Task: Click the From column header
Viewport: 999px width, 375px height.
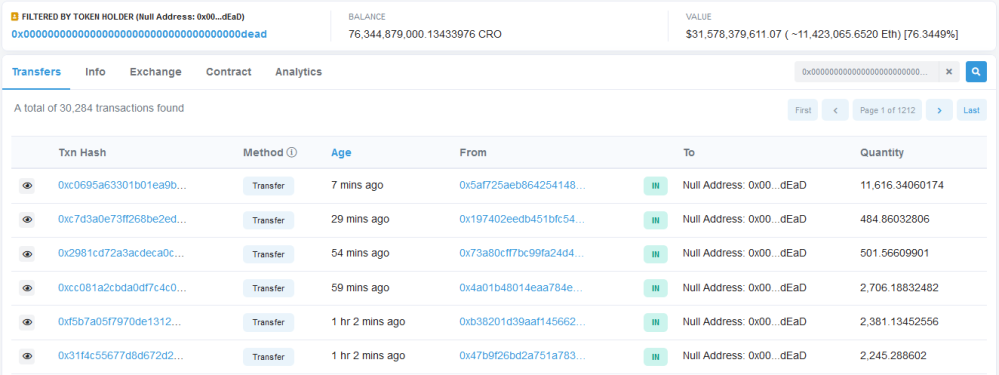Action: (x=473, y=153)
